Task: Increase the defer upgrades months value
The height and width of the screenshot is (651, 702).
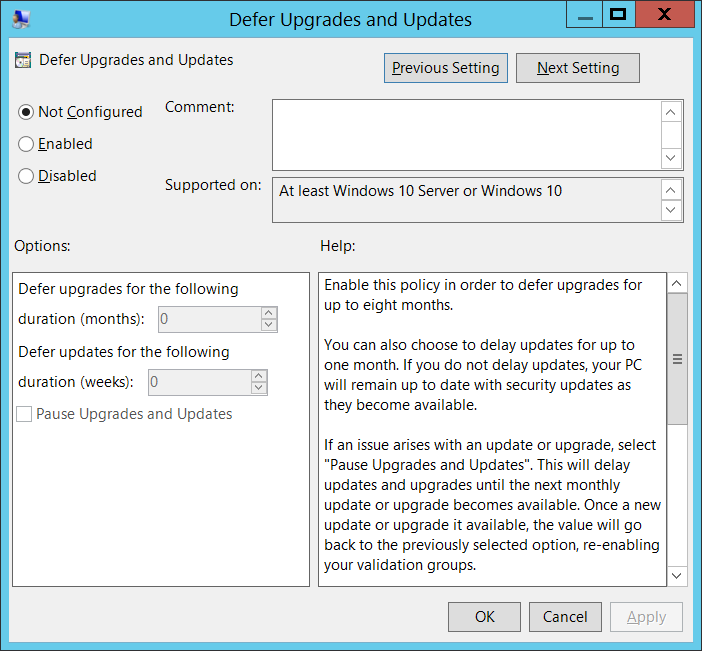Action: (x=268, y=313)
